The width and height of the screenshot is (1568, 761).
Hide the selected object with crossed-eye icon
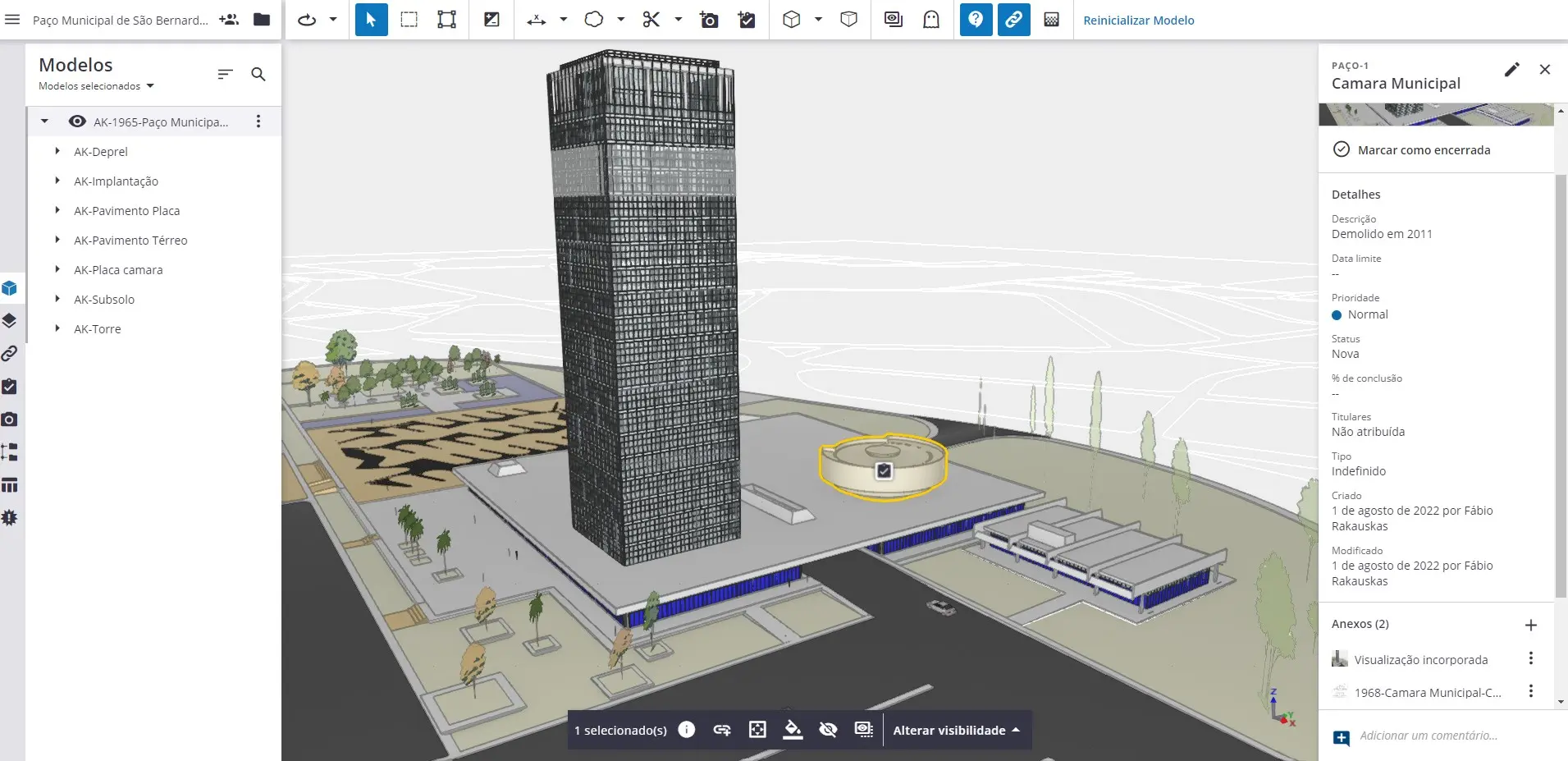pos(828,730)
